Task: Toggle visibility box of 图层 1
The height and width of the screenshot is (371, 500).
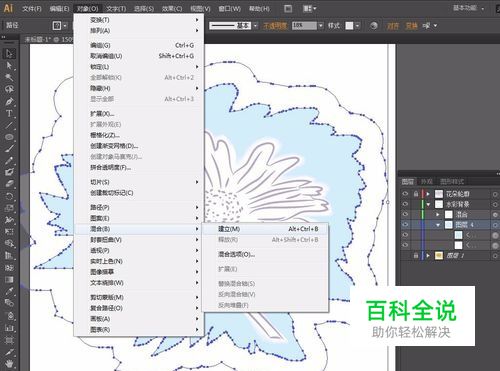Action: (x=405, y=256)
